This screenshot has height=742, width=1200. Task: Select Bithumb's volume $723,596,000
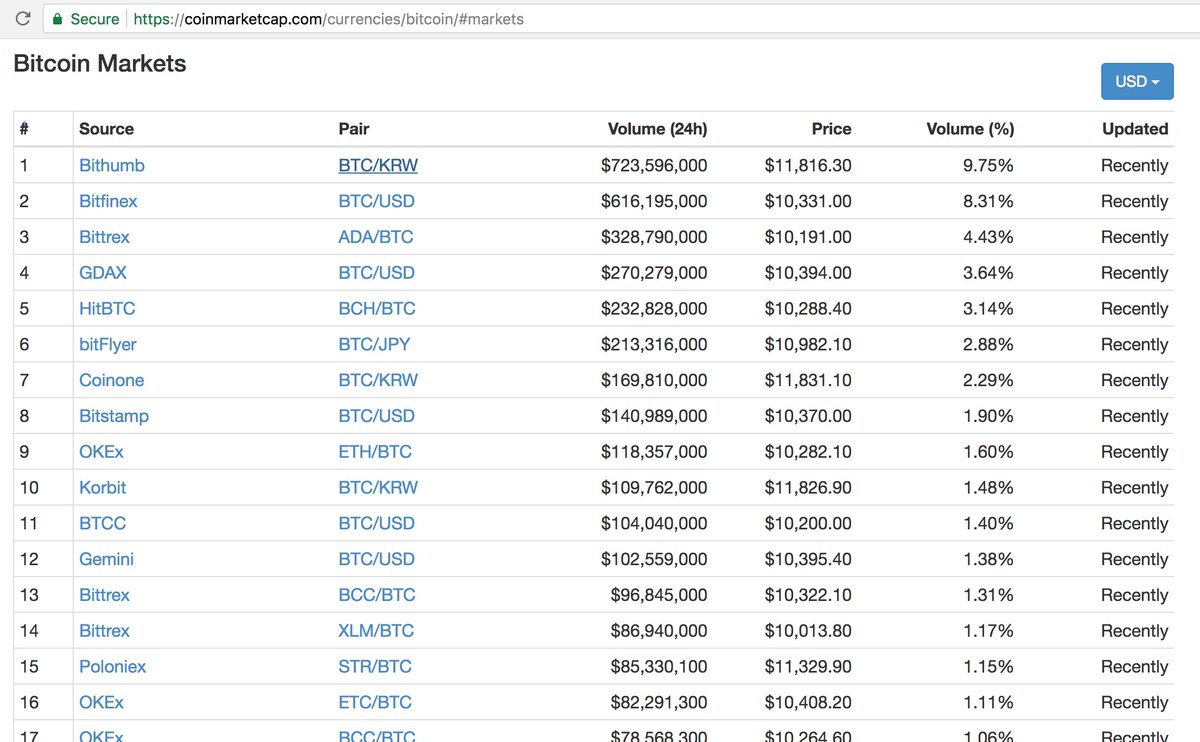(x=654, y=165)
